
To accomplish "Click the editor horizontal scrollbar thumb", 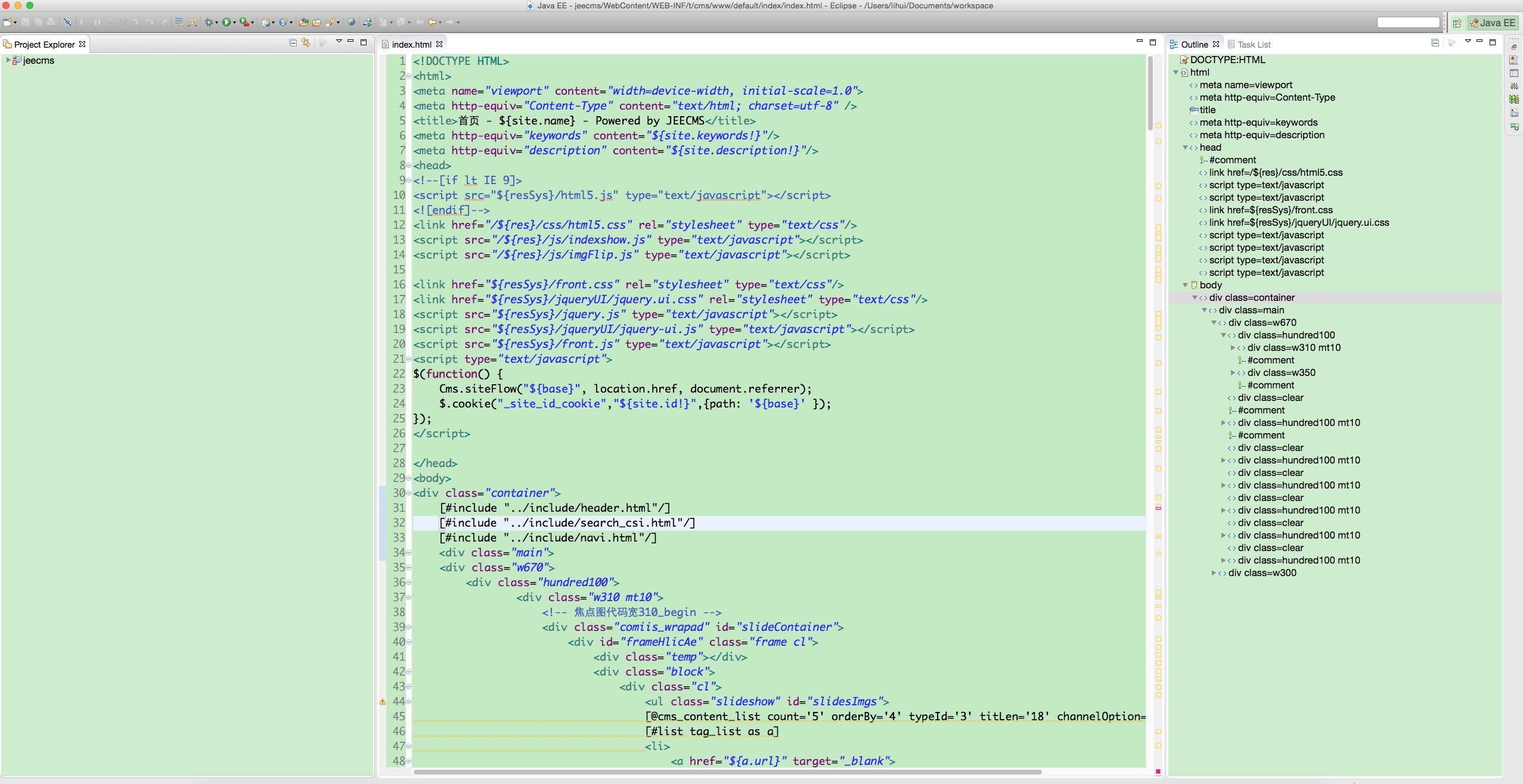I will coord(728,772).
